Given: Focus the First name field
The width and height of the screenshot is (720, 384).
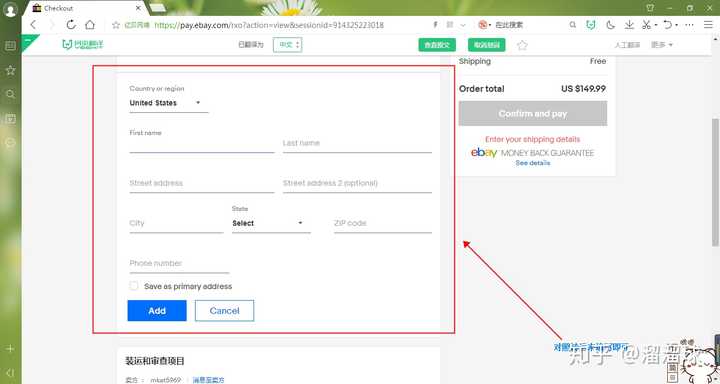Looking at the screenshot, I should [202, 144].
